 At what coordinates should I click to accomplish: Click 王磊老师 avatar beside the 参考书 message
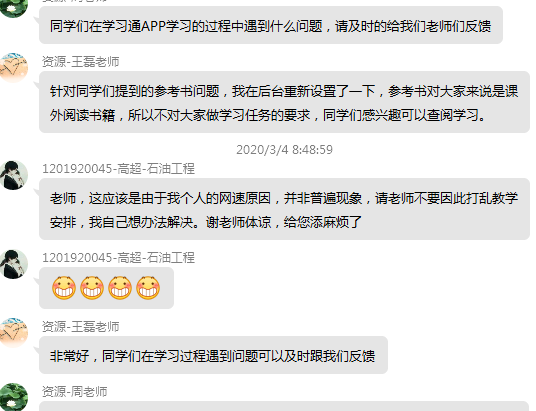(x=13, y=68)
